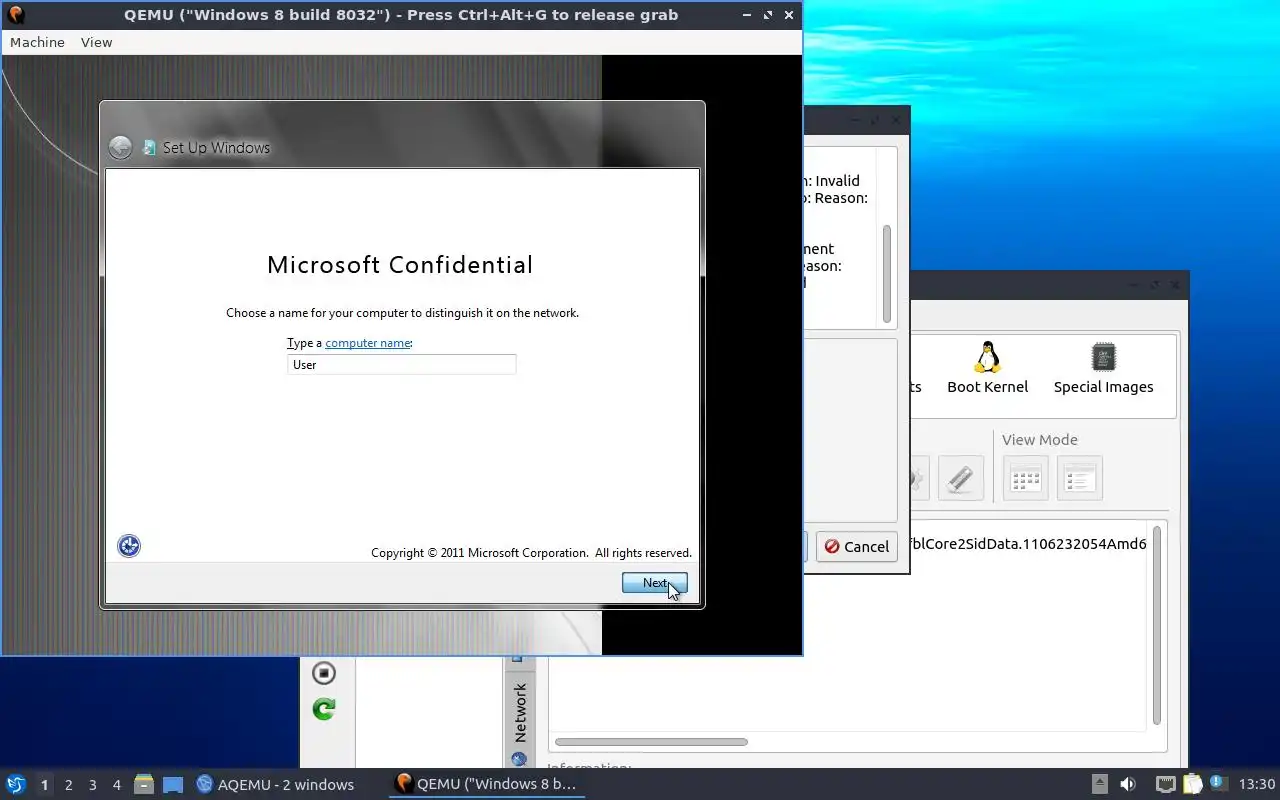Click the stop VM icon in AQEMU
1280x800 pixels.
[x=323, y=672]
